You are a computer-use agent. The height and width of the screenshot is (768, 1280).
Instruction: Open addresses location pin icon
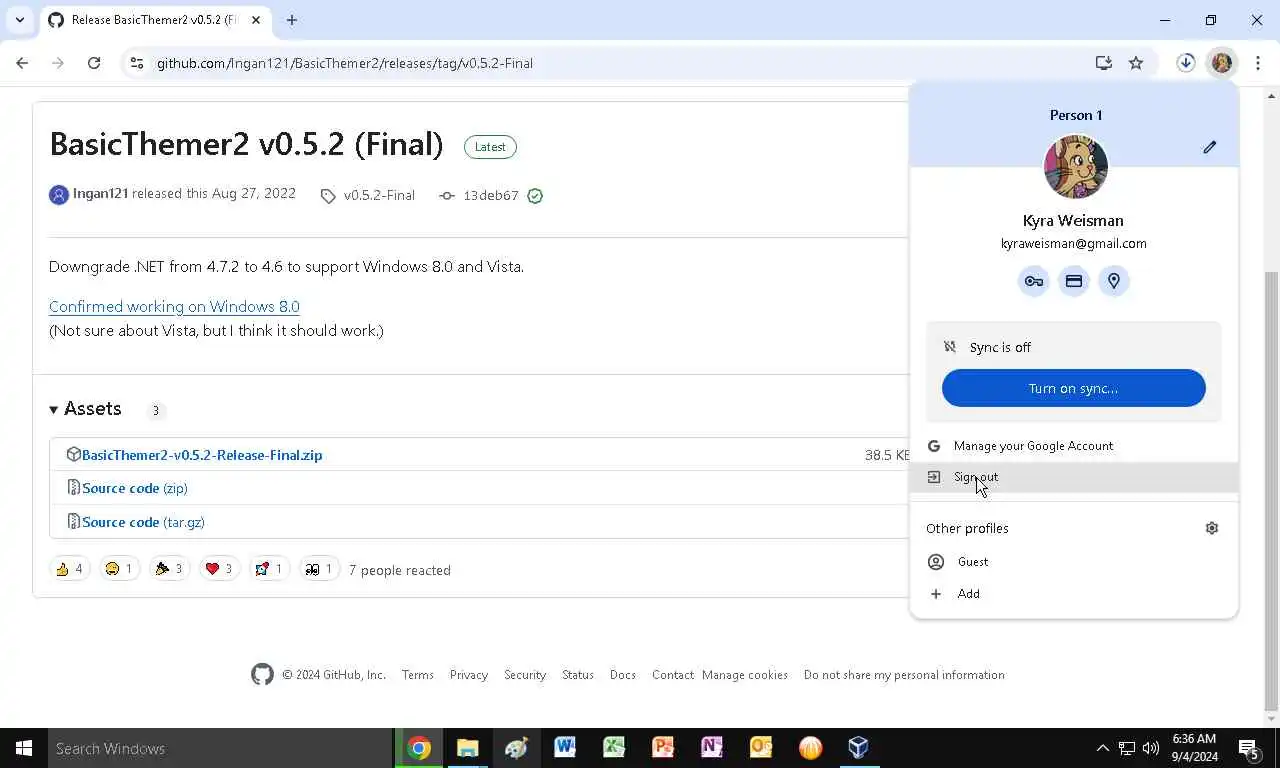[1114, 281]
